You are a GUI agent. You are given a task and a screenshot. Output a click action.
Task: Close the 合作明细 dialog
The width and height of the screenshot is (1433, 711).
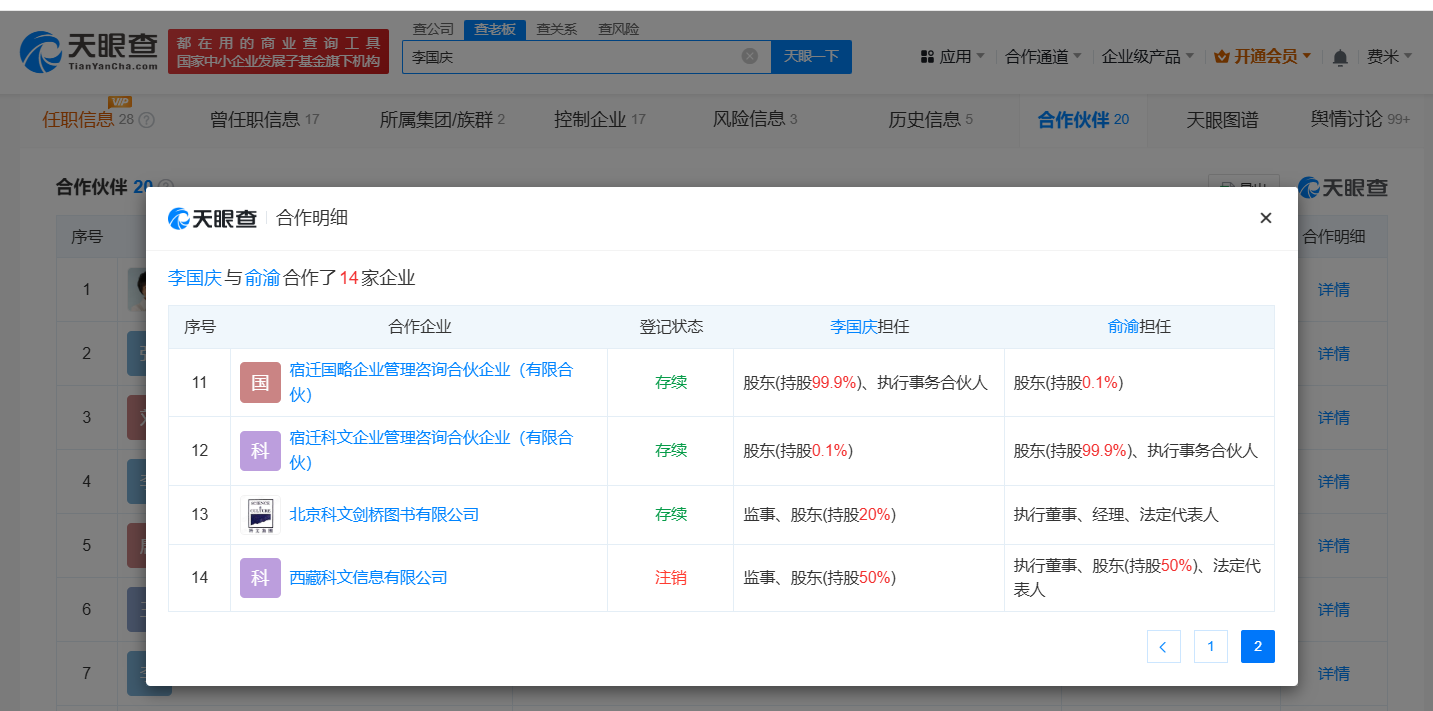click(1265, 218)
